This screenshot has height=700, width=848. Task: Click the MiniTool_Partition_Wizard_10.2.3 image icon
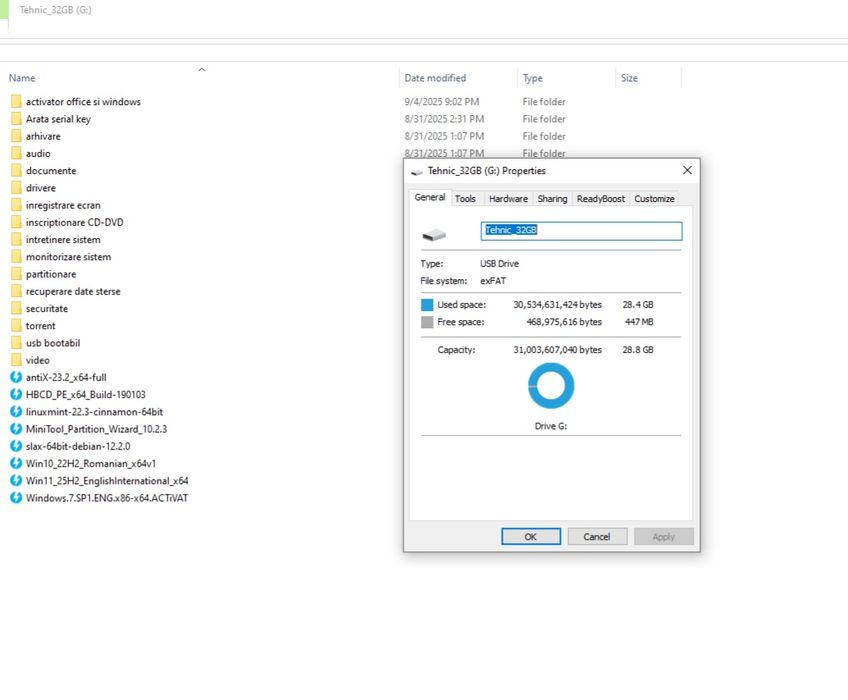click(x=16, y=429)
